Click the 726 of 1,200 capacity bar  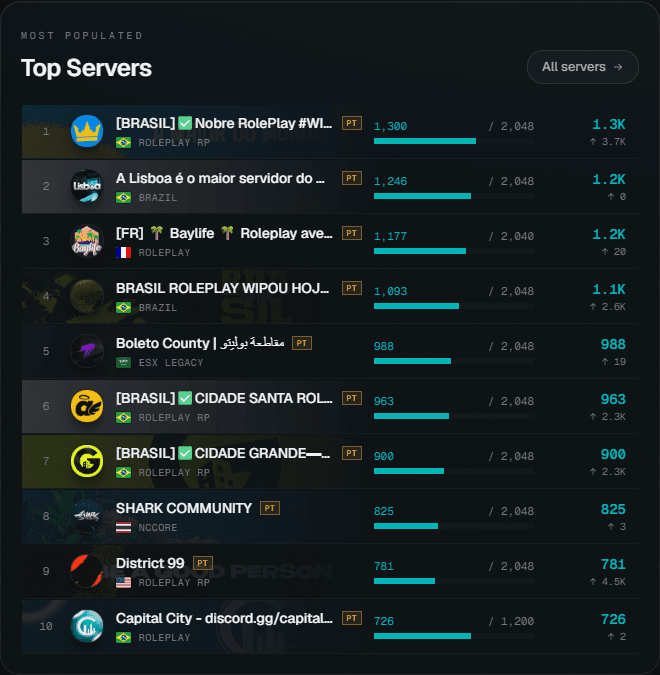tap(454, 636)
